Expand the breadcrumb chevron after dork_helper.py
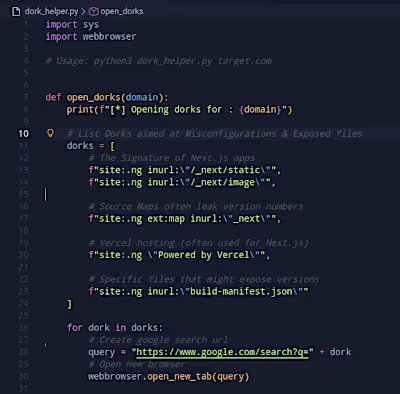400x394 pixels. click(x=83, y=12)
